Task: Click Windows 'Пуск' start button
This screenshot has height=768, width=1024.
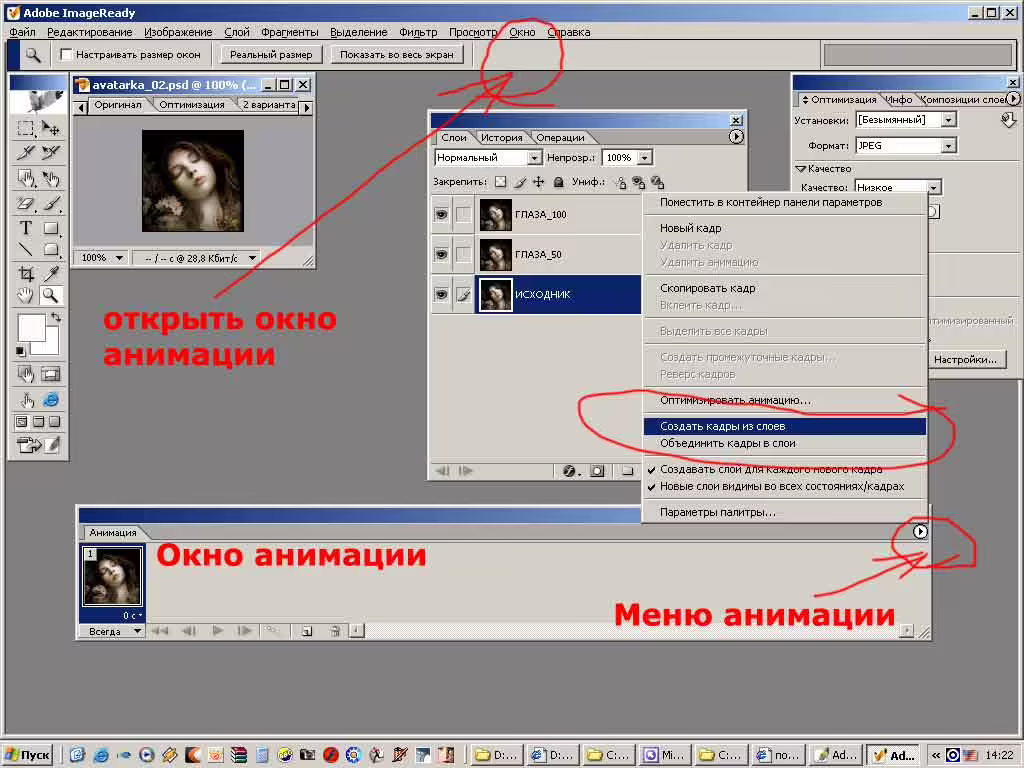Action: [27, 755]
